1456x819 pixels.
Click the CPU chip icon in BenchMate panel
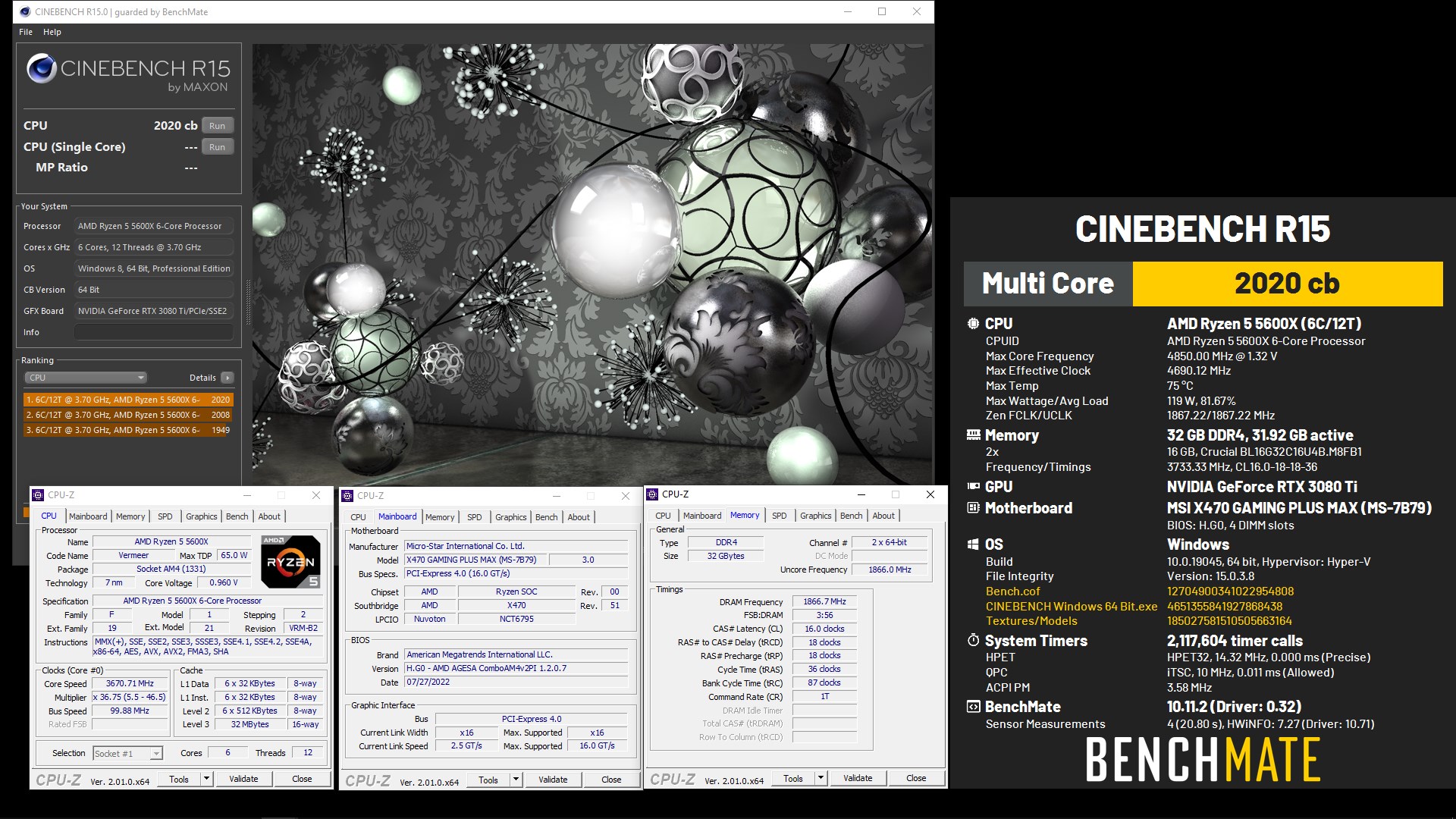[973, 324]
